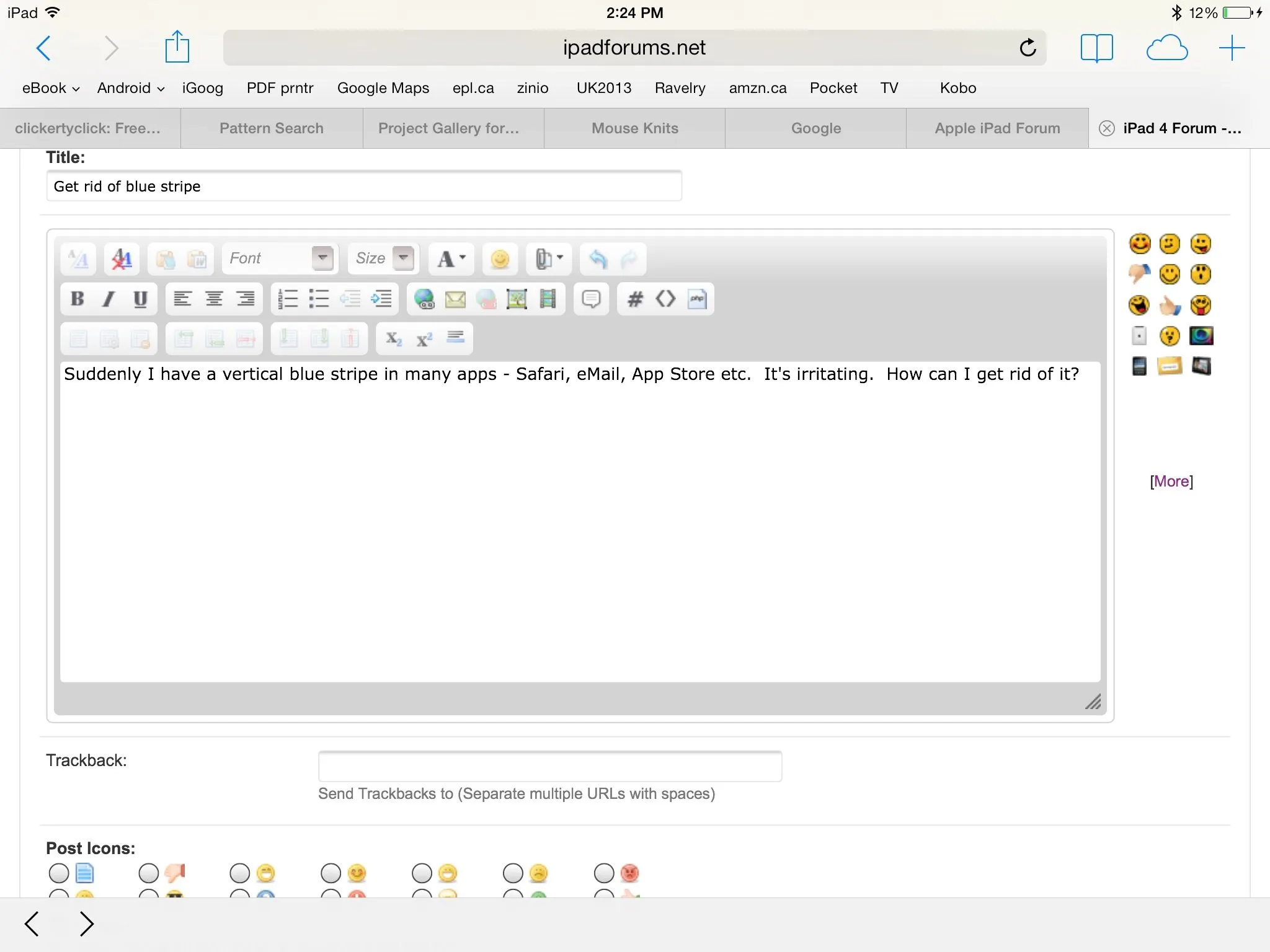Switch to the Mouse Knits tab
The image size is (1270, 952).
point(634,128)
